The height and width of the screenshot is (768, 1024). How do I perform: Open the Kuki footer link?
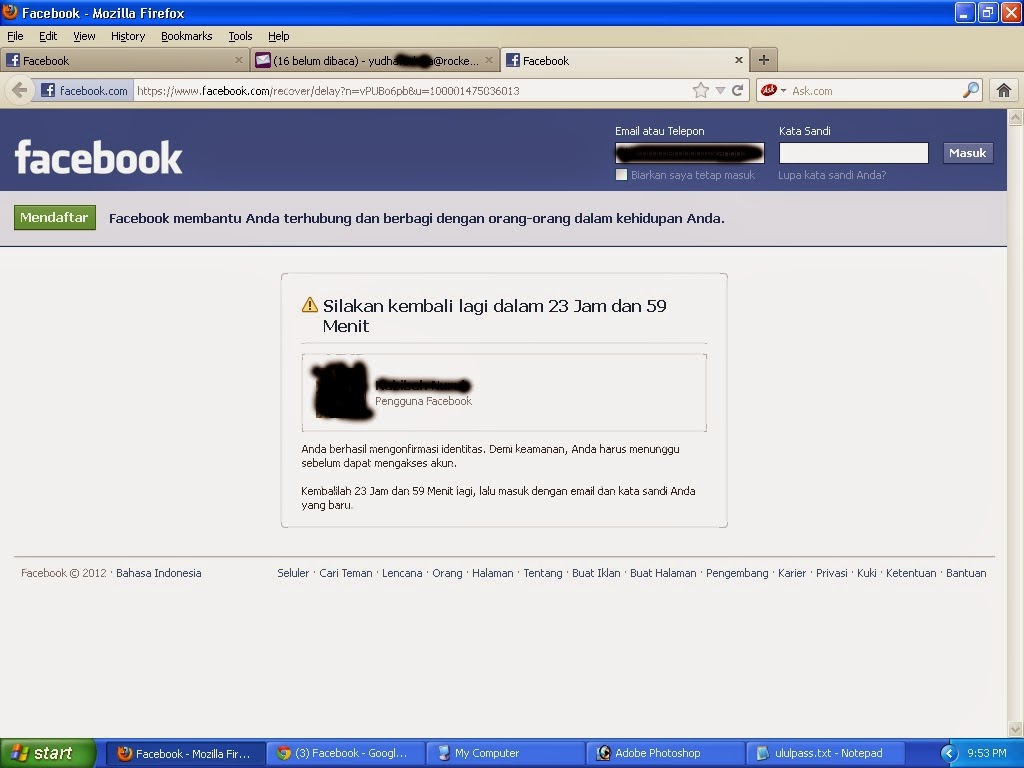pos(867,573)
